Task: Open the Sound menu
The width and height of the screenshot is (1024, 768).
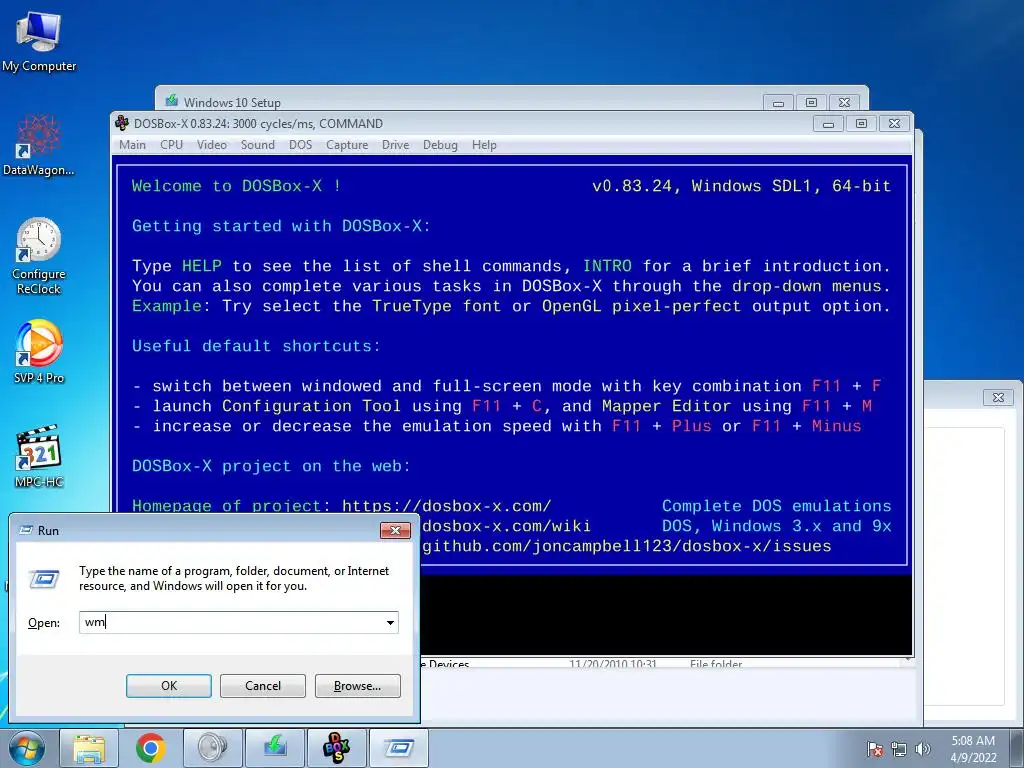Action: tap(257, 145)
